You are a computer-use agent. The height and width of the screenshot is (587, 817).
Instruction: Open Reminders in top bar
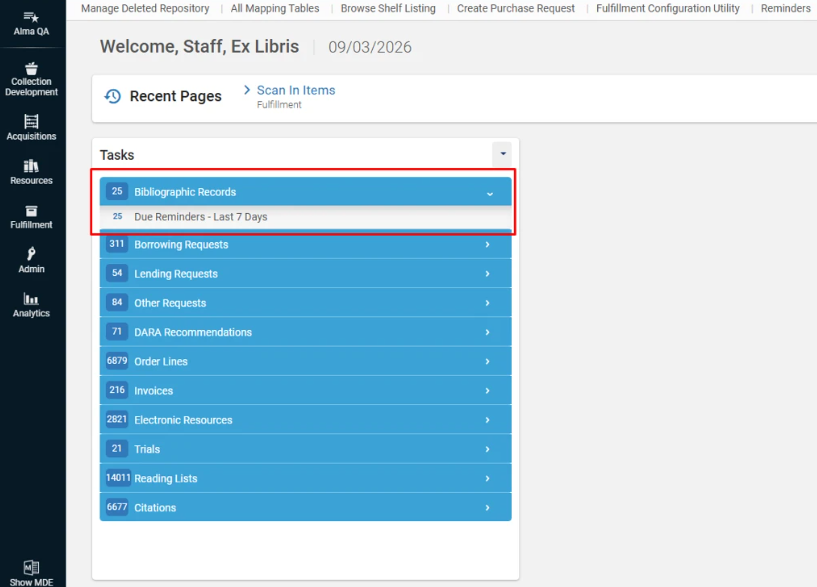[786, 8]
